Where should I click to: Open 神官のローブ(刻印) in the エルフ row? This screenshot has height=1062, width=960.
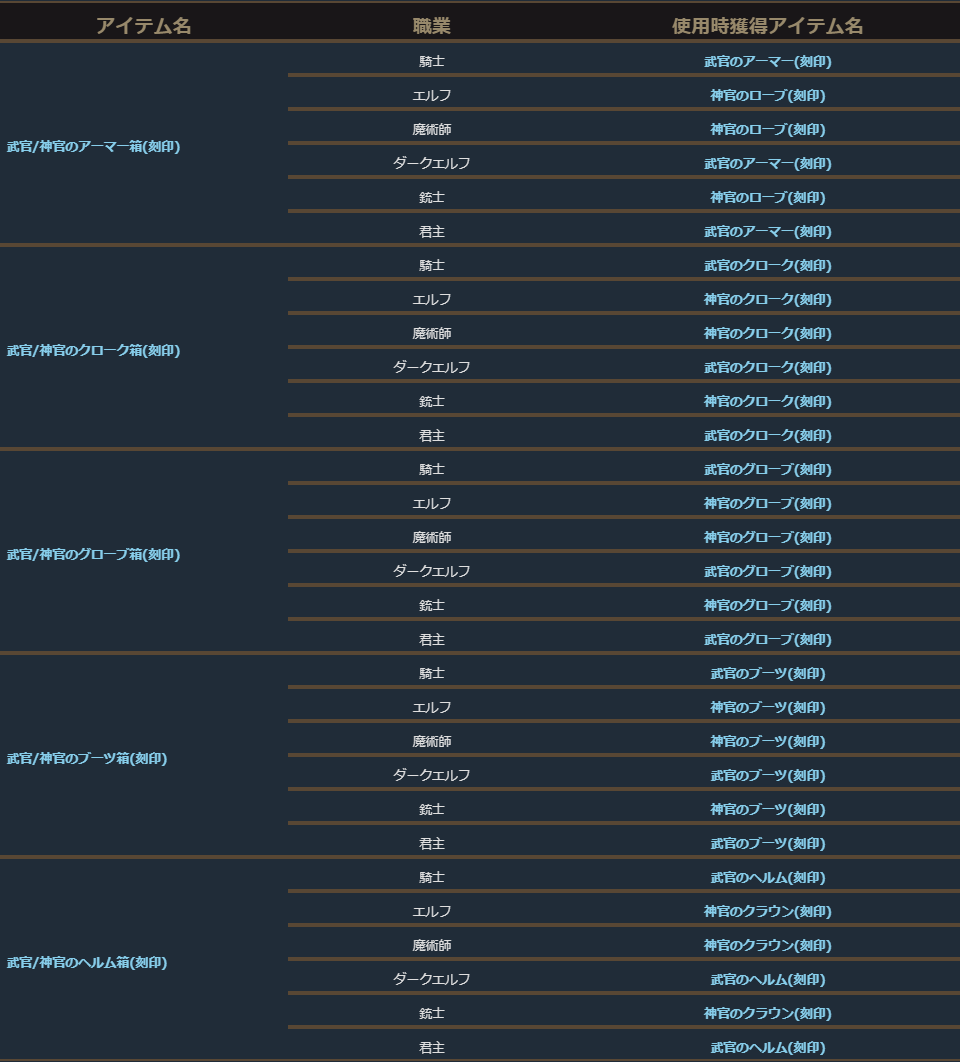767,96
